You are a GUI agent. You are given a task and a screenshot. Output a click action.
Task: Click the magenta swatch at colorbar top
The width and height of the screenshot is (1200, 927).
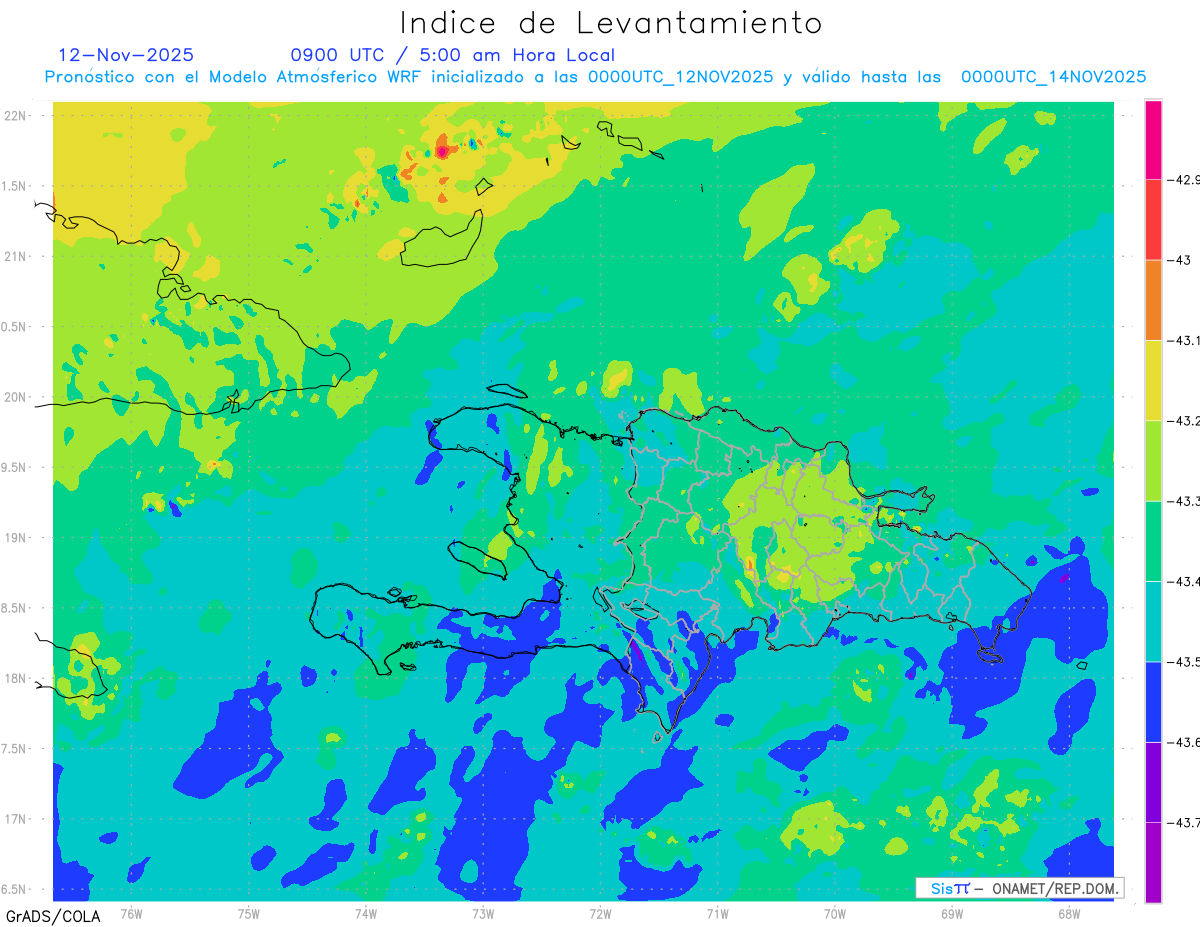(x=1154, y=140)
